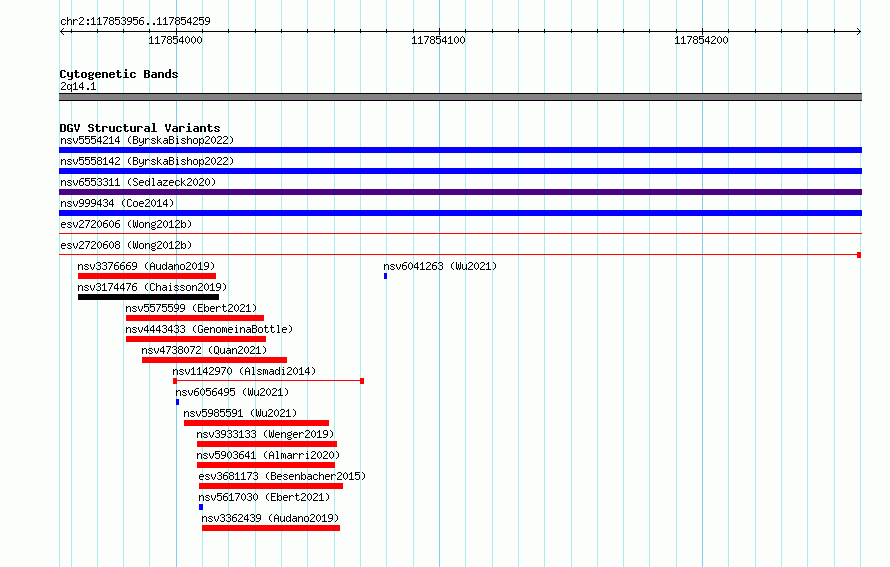Image resolution: width=890 pixels, height=567 pixels.
Task: Click the right arrow of the ruler
Action: tap(859, 32)
